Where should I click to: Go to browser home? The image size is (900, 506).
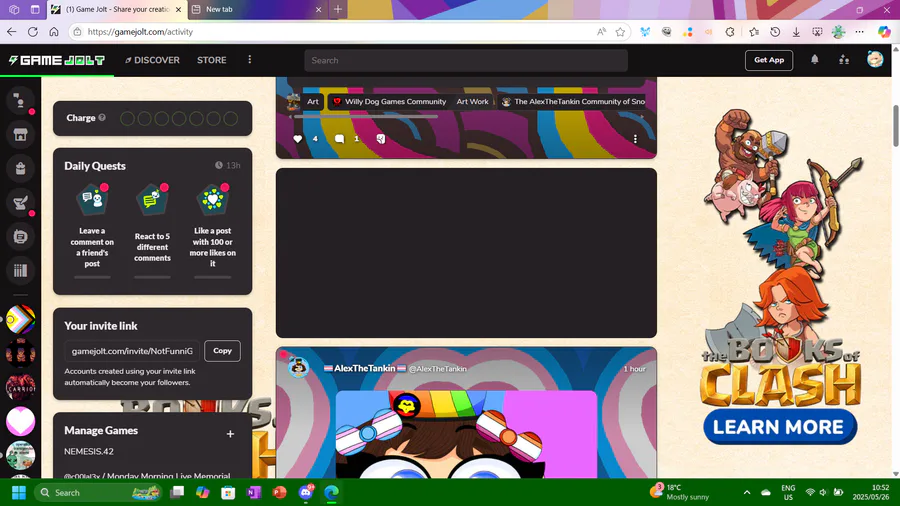54,32
